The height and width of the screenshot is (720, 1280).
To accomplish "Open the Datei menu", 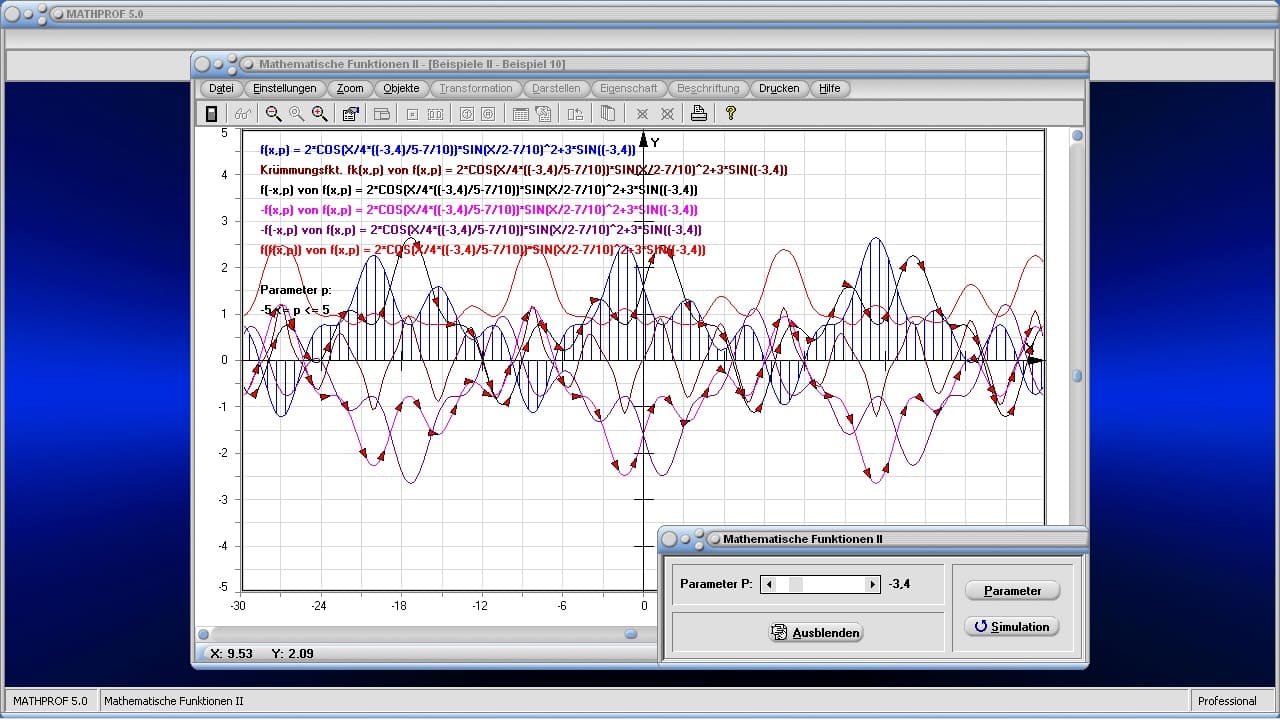I will 221,88.
